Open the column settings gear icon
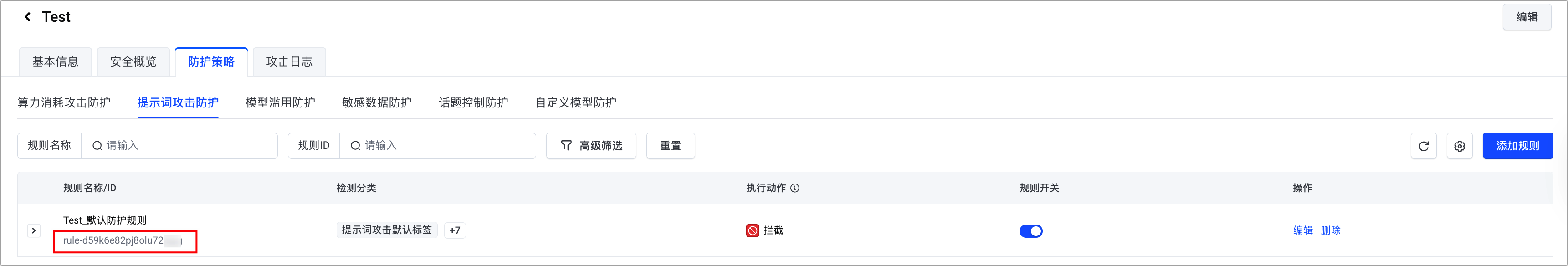 tap(1459, 146)
